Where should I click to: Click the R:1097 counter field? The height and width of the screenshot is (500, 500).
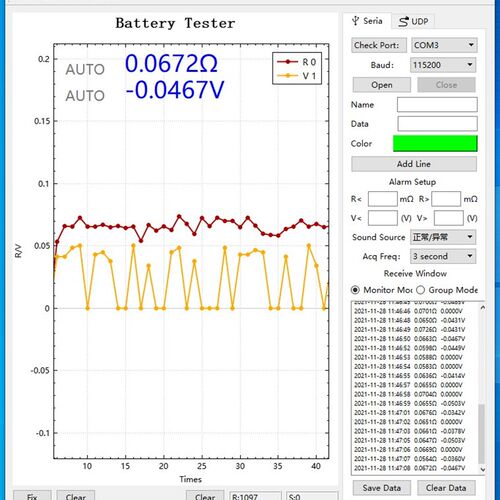[255, 496]
